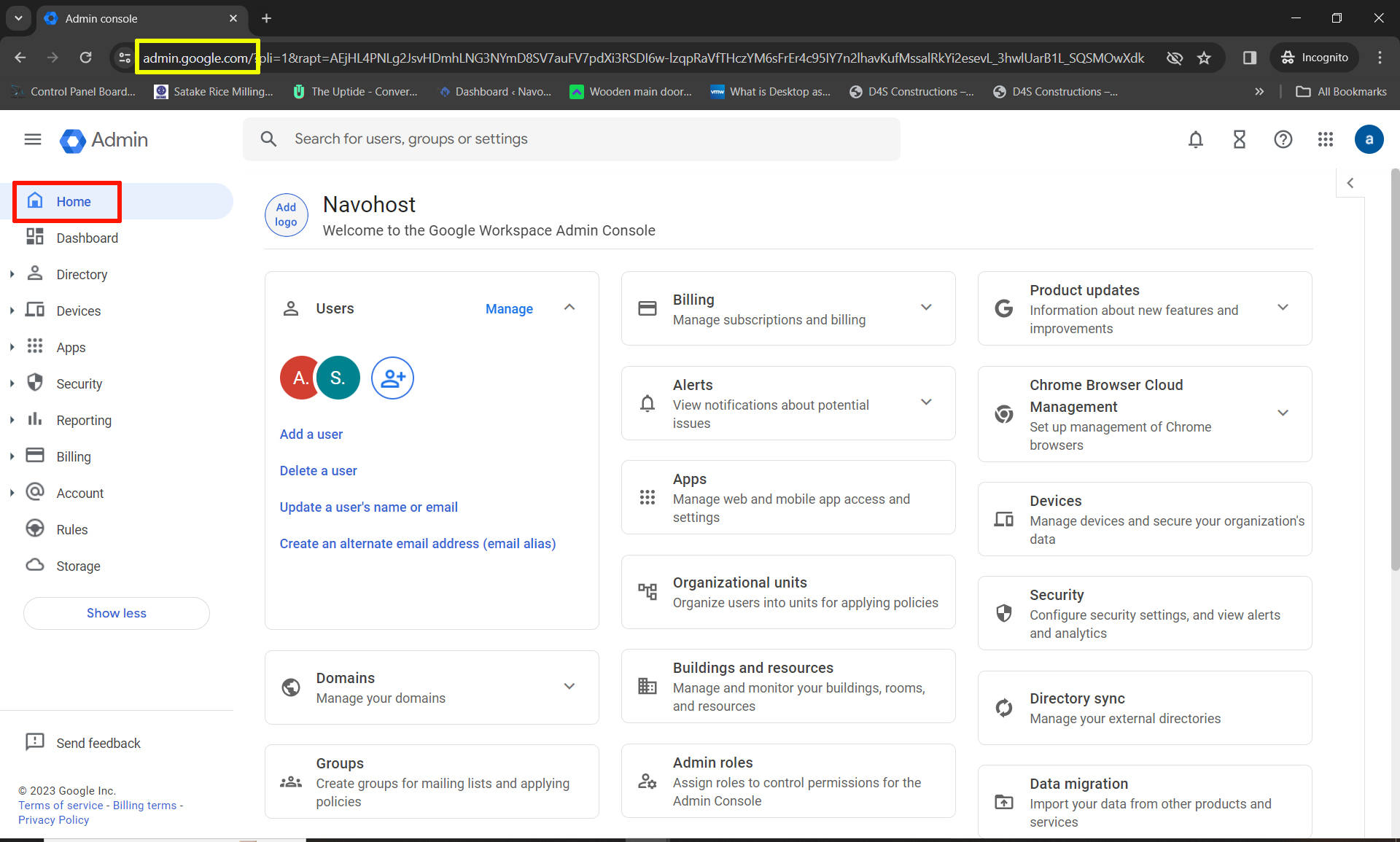Click the Send feedback icon
1400x842 pixels.
click(34, 742)
